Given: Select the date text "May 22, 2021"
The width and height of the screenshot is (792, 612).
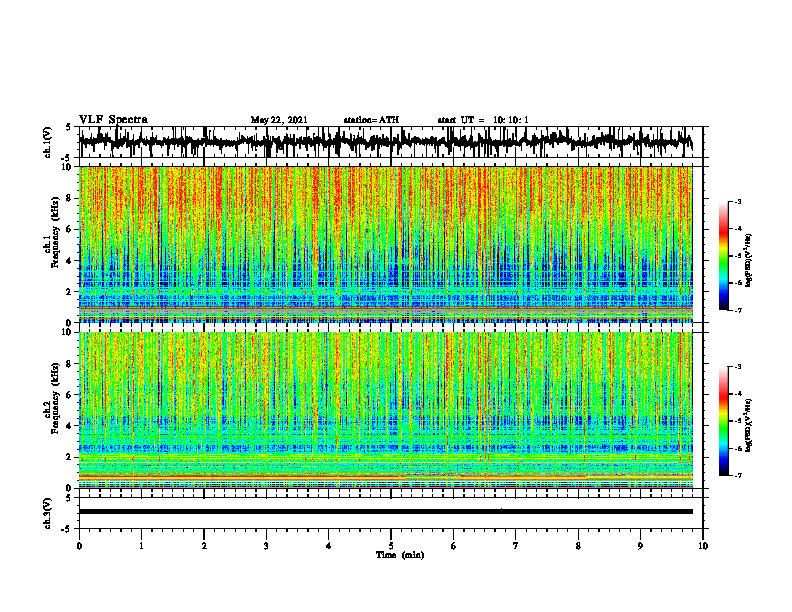Looking at the screenshot, I should [279, 120].
